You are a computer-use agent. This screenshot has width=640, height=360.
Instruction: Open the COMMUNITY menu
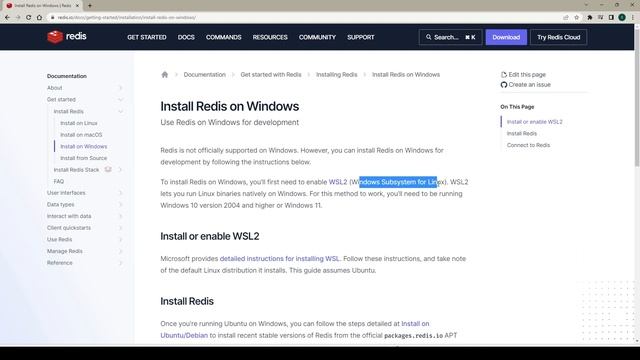317,37
